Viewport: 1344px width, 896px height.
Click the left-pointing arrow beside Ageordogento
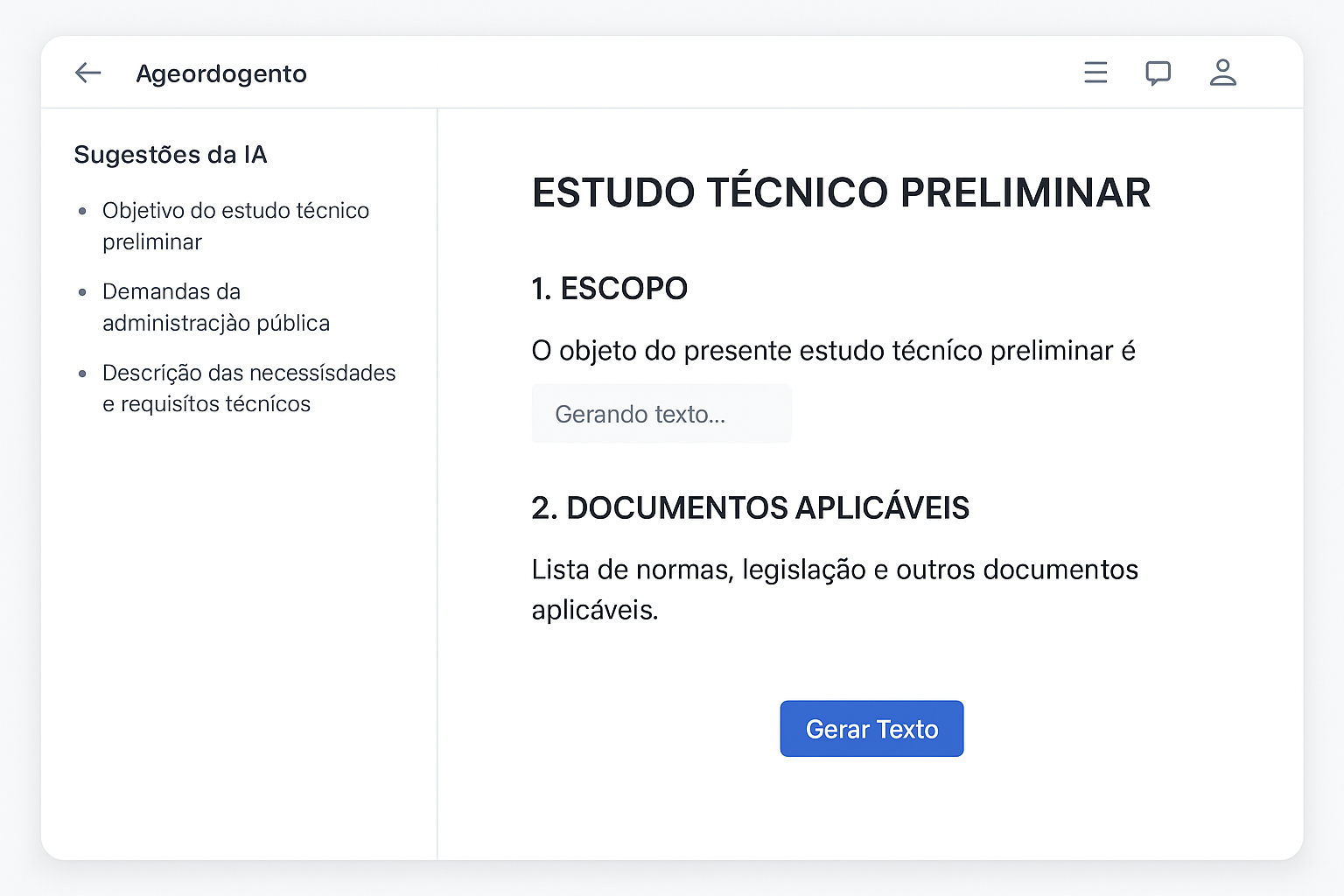coord(87,73)
